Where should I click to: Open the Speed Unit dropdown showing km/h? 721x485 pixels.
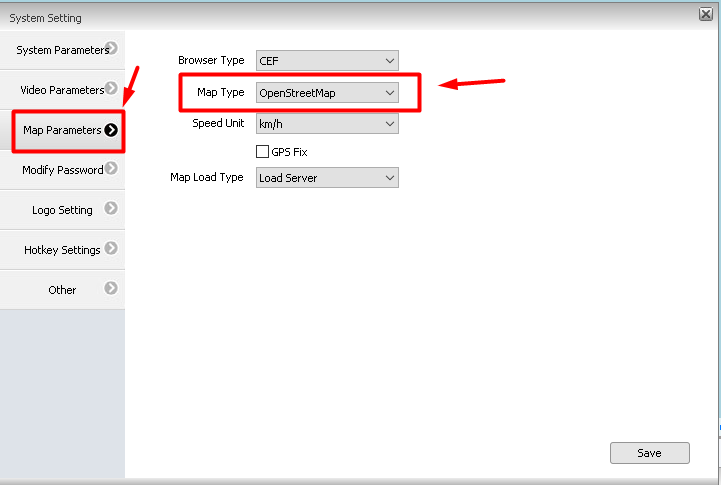tap(327, 124)
